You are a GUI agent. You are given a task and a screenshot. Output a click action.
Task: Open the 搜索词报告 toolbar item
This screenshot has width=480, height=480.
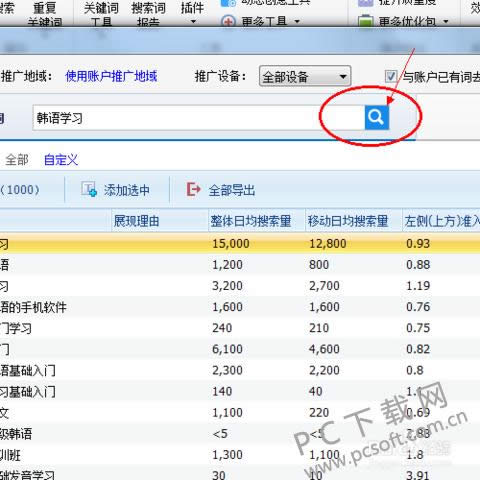(x=148, y=14)
